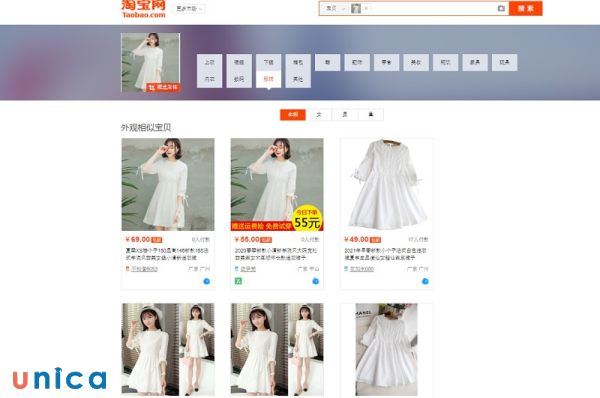Select the 其他 category tile

(x=298, y=79)
